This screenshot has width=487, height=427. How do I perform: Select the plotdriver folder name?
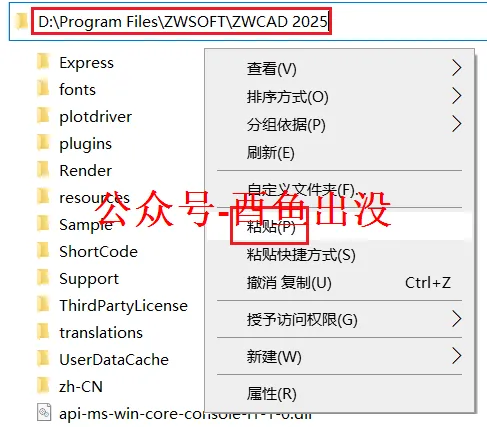click(x=95, y=117)
